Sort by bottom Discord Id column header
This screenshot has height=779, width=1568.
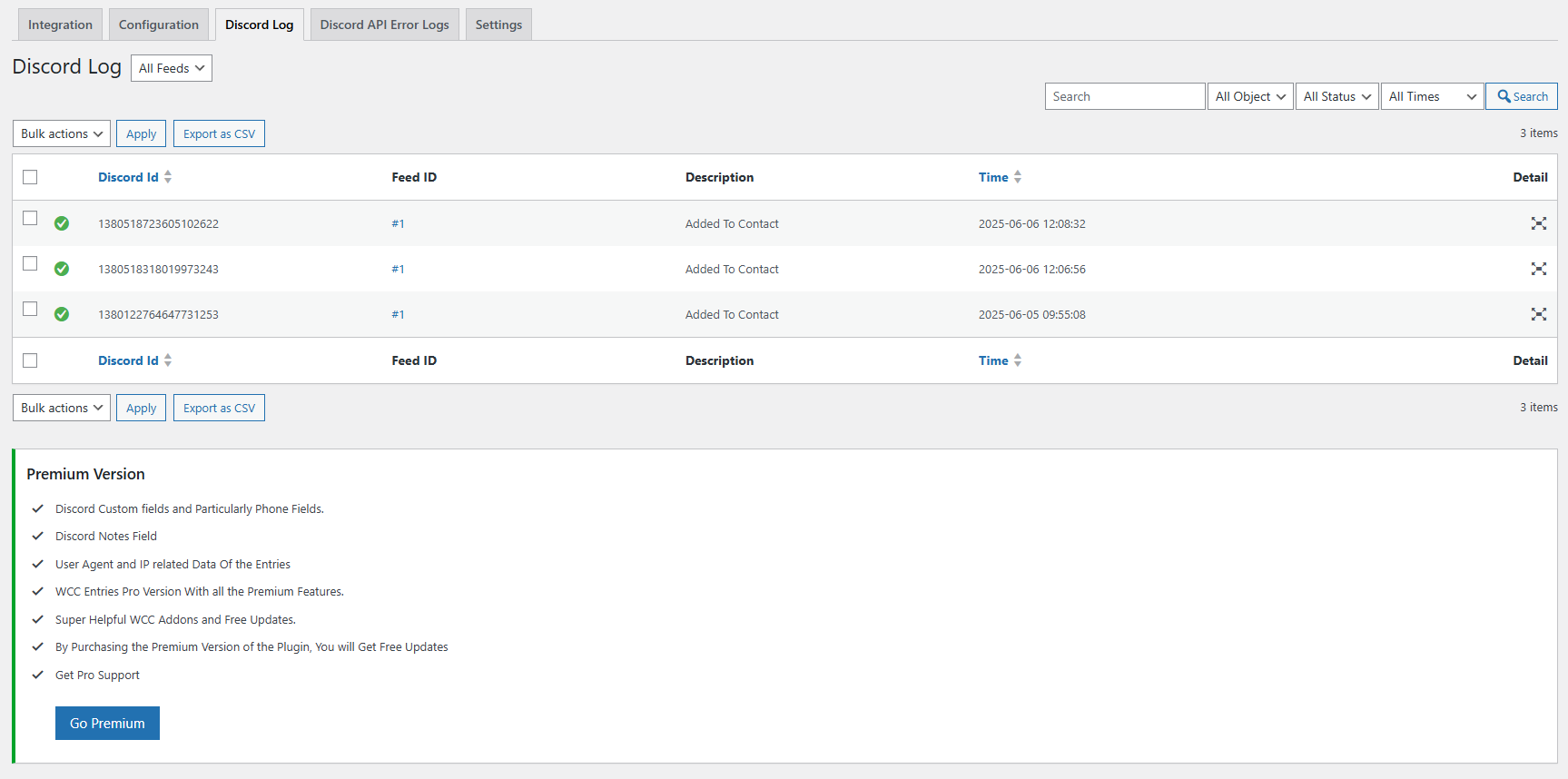coord(128,360)
